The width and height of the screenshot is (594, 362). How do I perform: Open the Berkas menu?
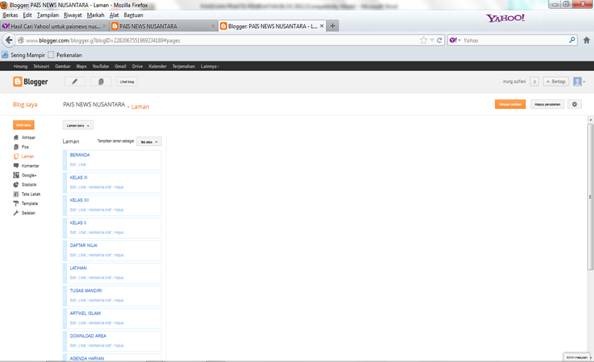pyautogui.click(x=10, y=15)
